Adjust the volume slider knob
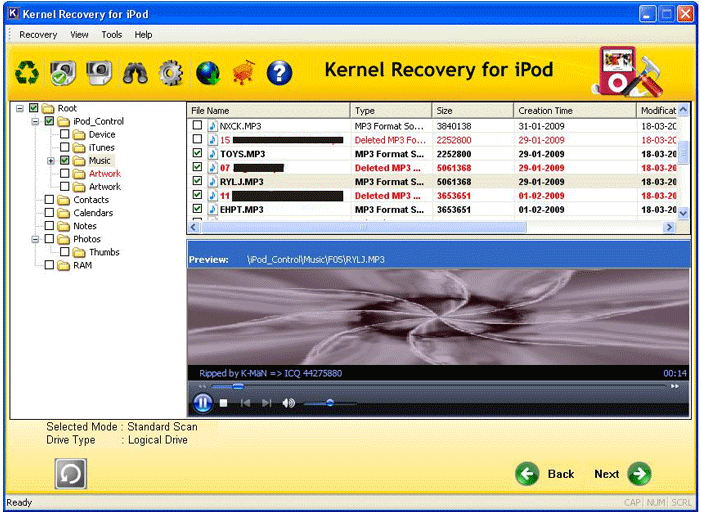This screenshot has width=701, height=514. coord(330,403)
